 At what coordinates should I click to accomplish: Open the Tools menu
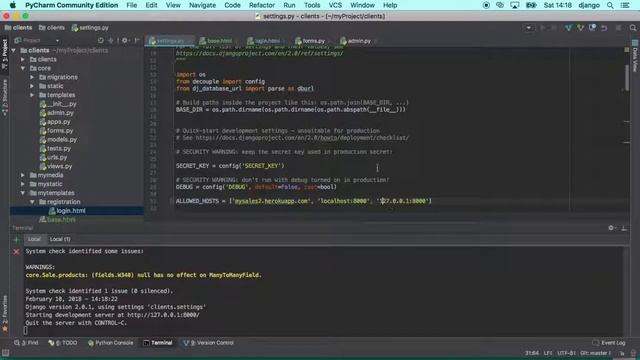[x=312, y=5]
